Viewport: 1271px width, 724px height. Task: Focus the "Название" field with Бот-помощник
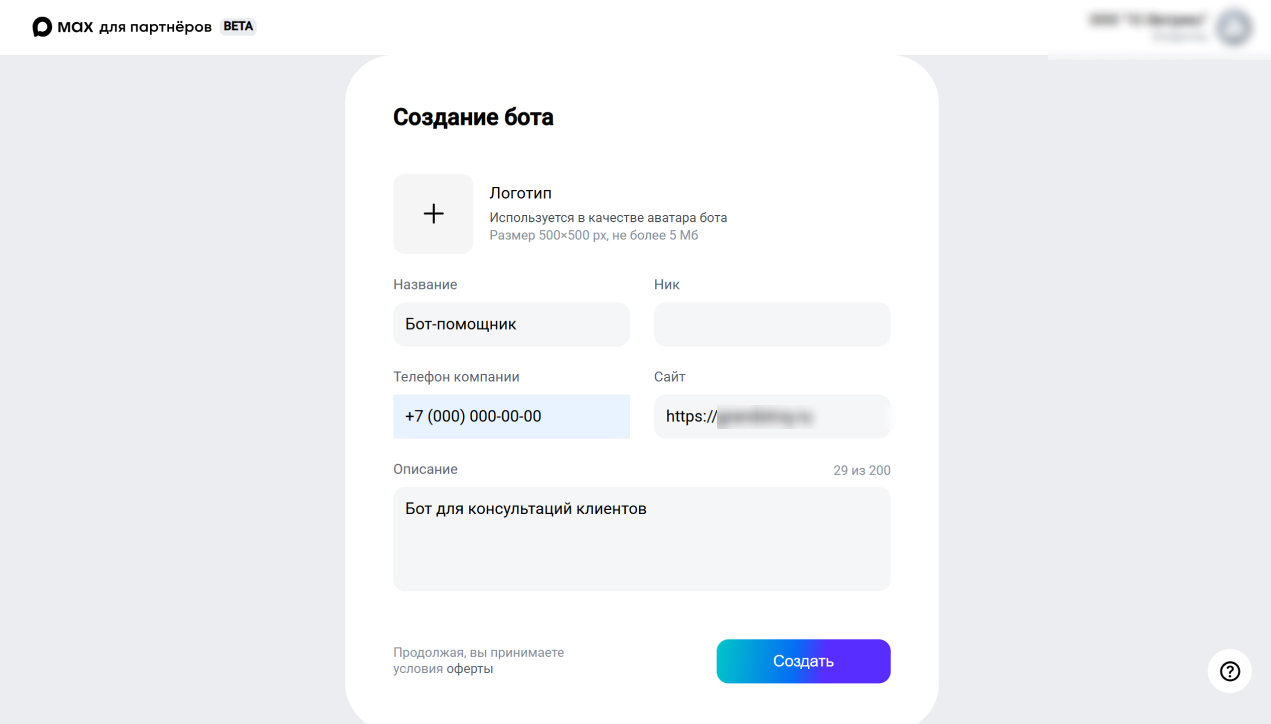[x=511, y=324]
